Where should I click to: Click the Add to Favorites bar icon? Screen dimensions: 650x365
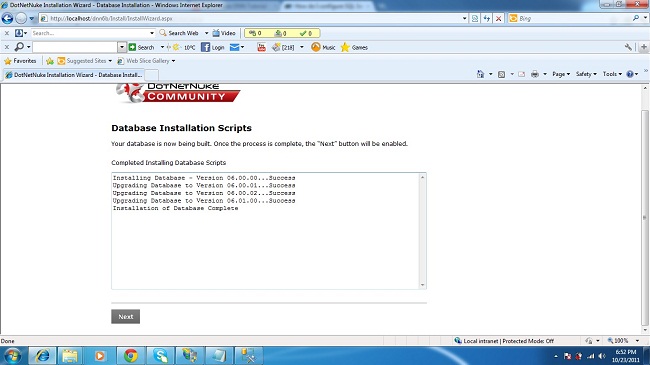pos(50,61)
